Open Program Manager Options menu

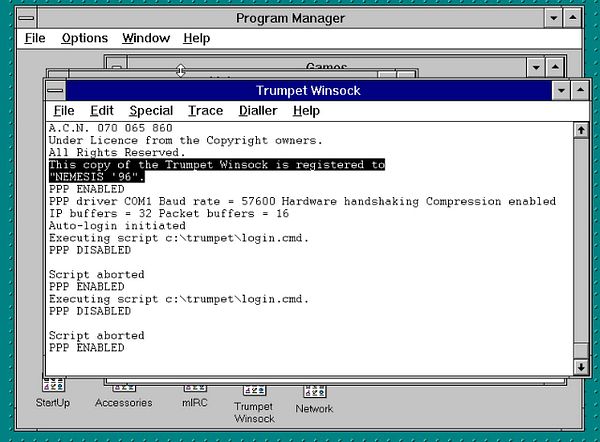pyautogui.click(x=85, y=38)
